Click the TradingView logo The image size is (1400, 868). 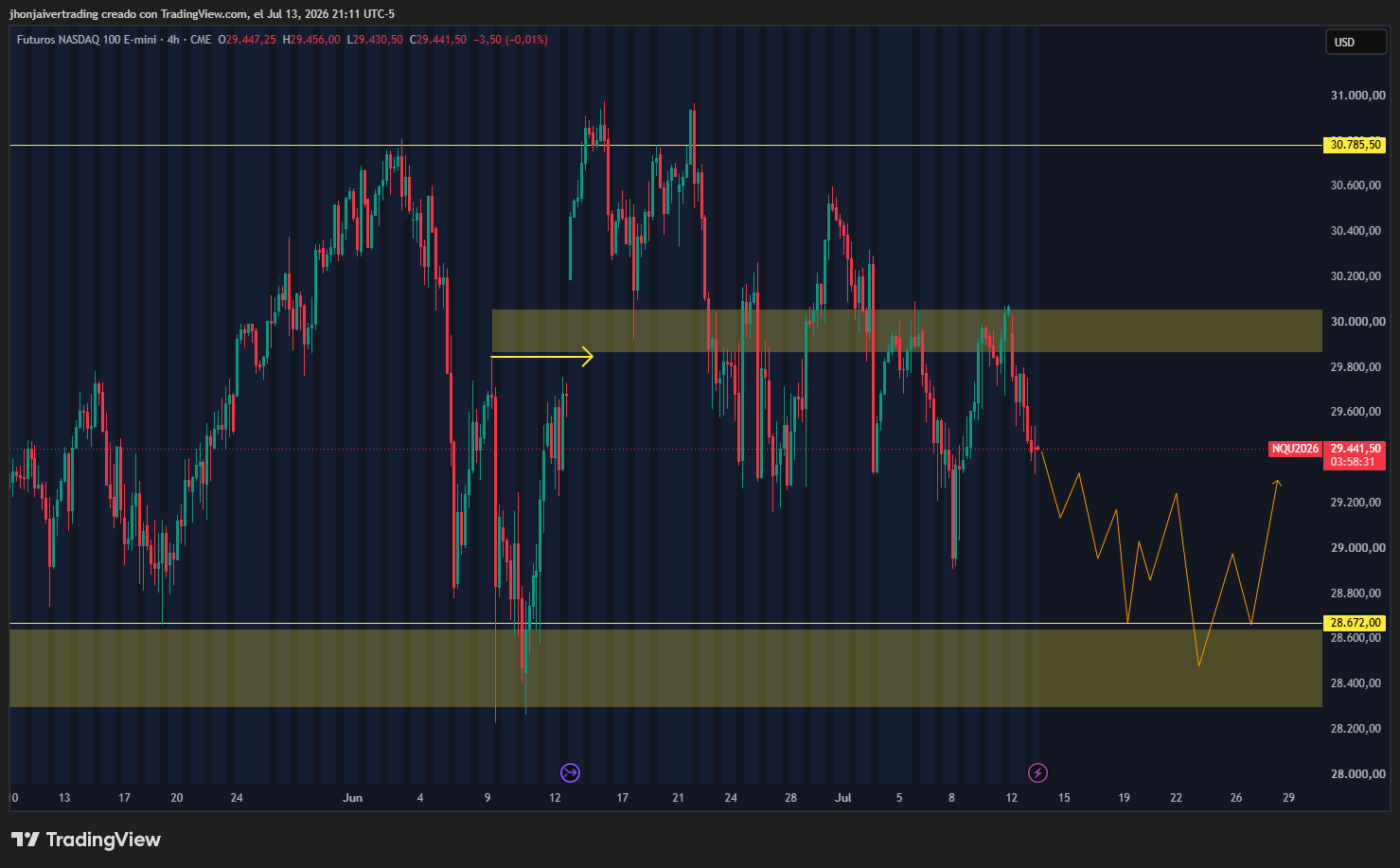[86, 840]
